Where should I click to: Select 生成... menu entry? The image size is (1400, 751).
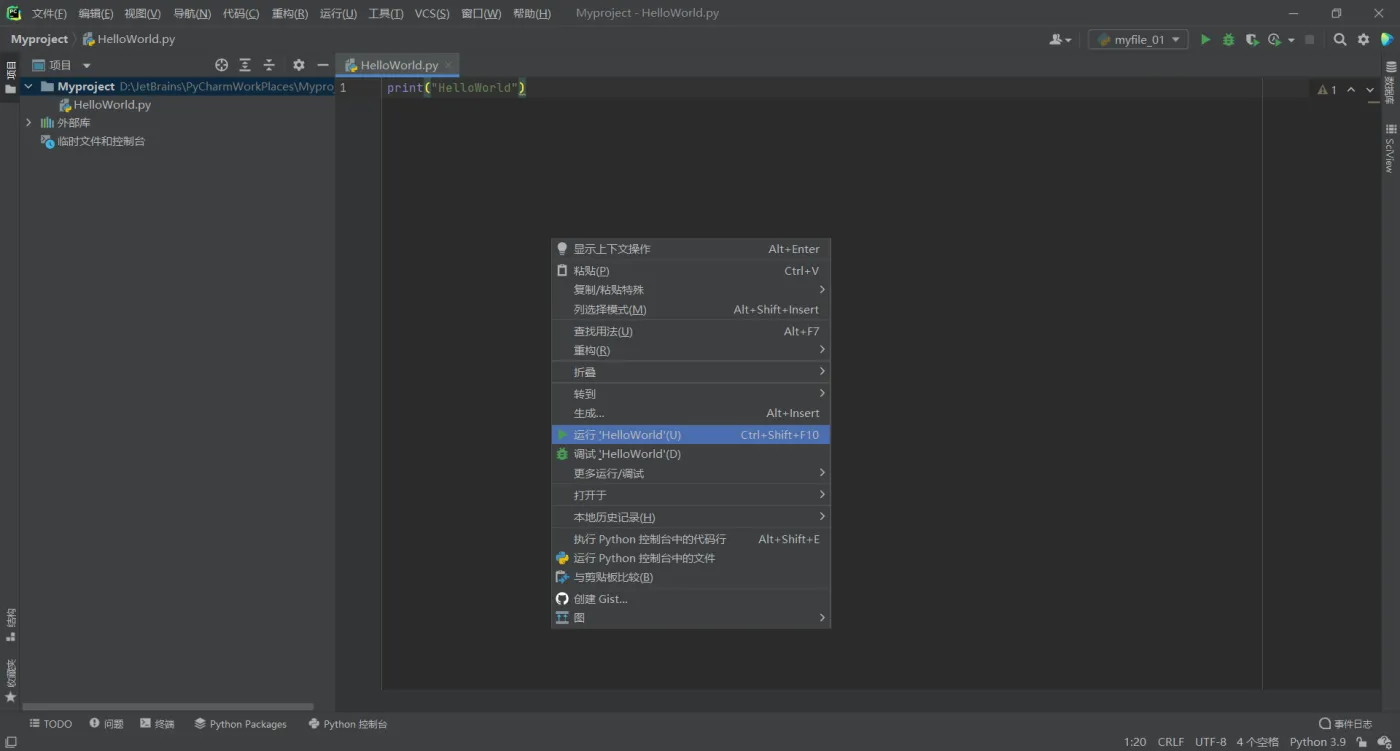[691, 413]
